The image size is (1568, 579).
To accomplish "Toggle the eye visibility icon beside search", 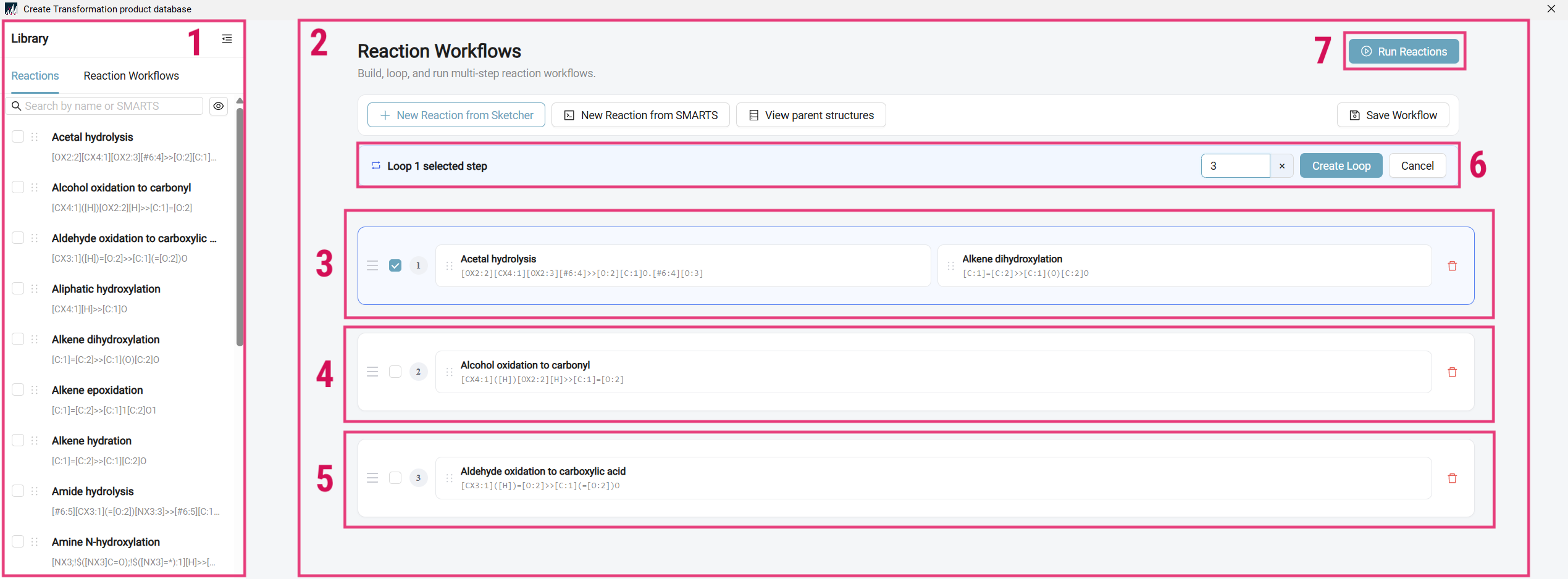I will pyautogui.click(x=219, y=106).
